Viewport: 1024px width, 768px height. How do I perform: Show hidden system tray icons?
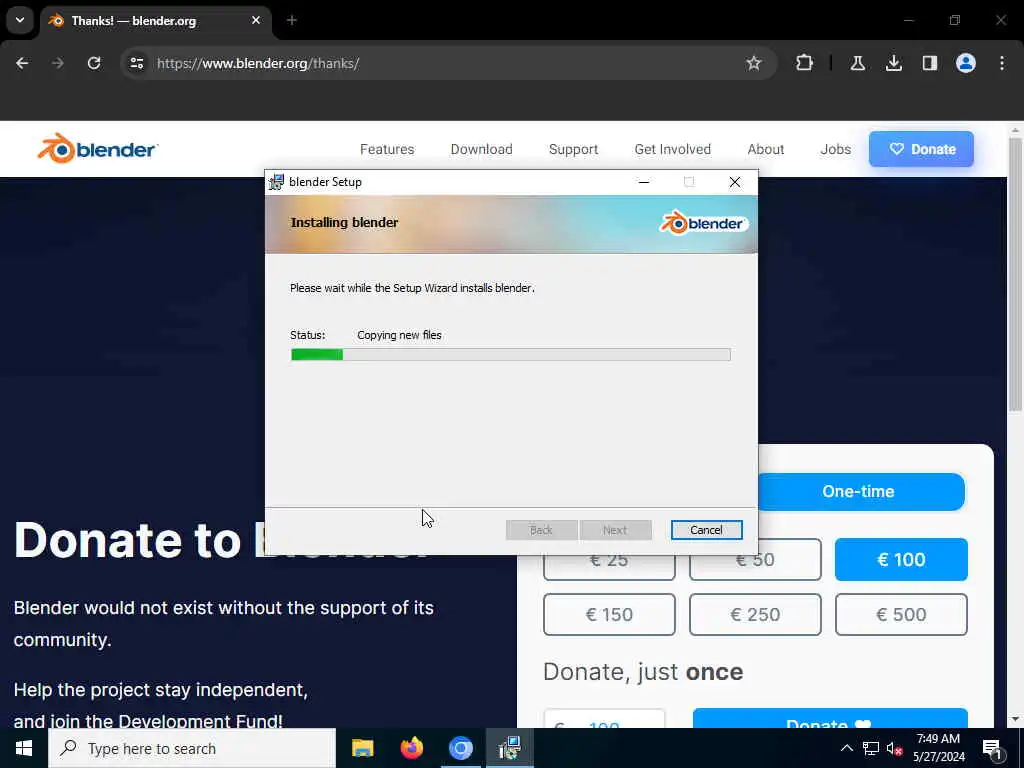[x=846, y=748]
